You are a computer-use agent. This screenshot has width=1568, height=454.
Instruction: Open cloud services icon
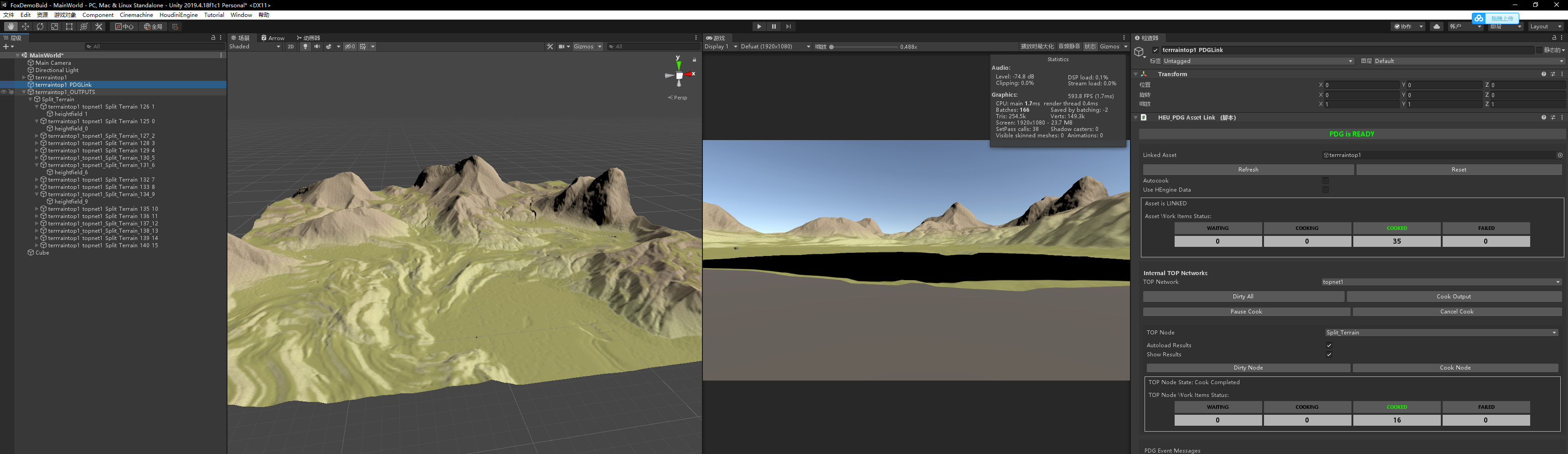click(x=1436, y=27)
